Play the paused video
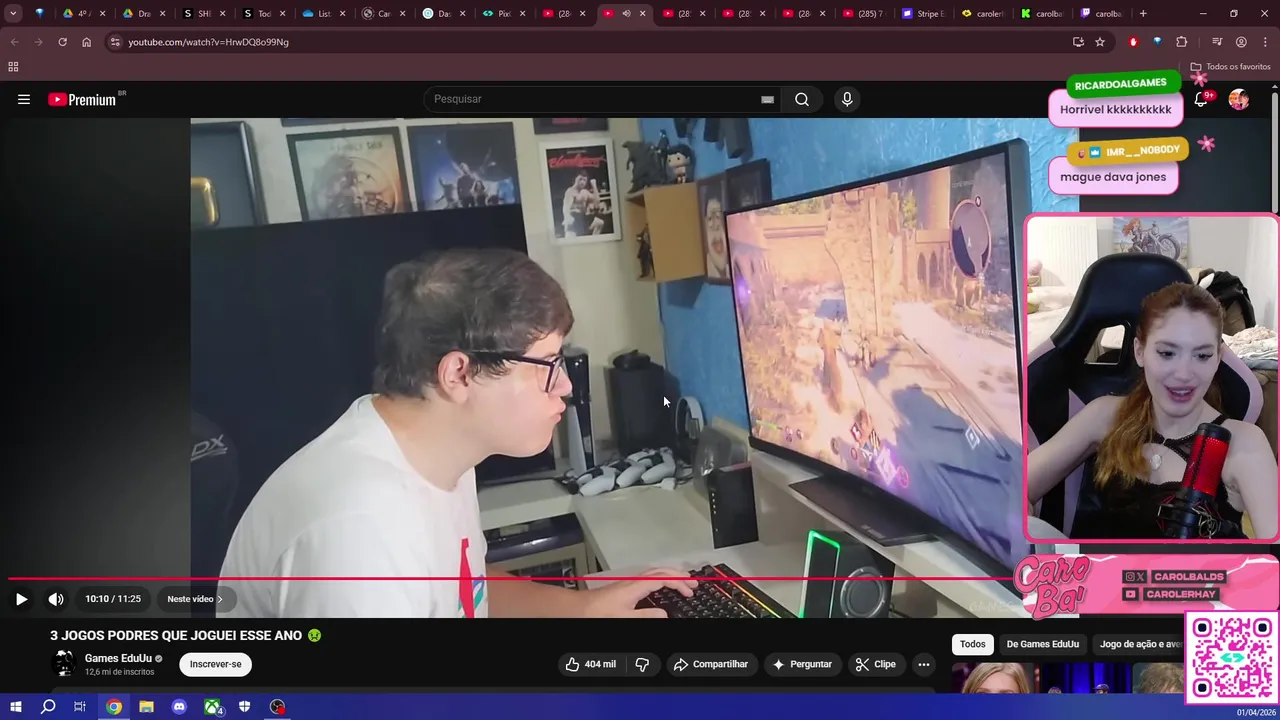1280x720 pixels. pyautogui.click(x=21, y=599)
